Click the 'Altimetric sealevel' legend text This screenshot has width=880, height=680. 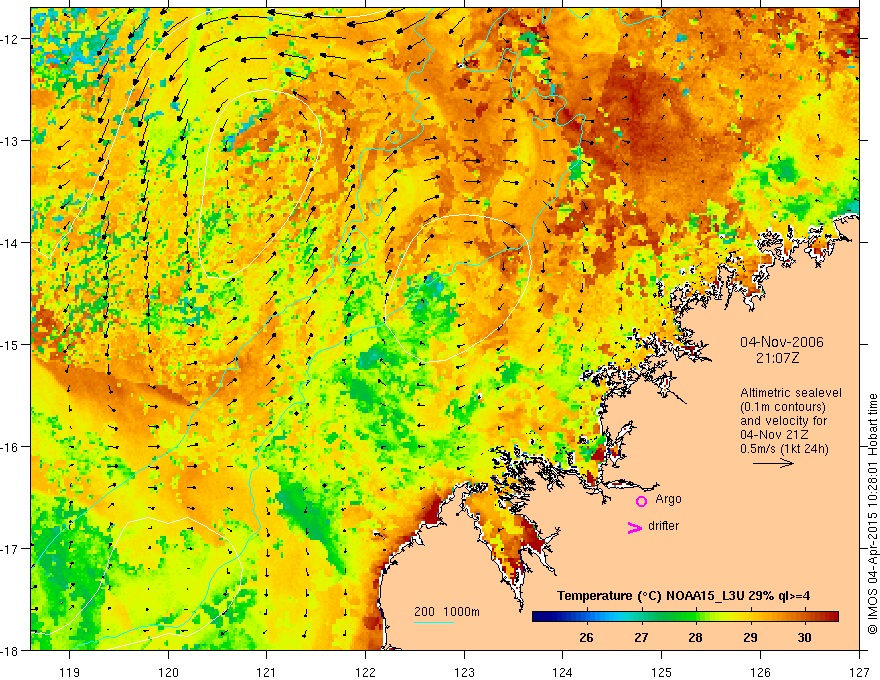(x=791, y=393)
